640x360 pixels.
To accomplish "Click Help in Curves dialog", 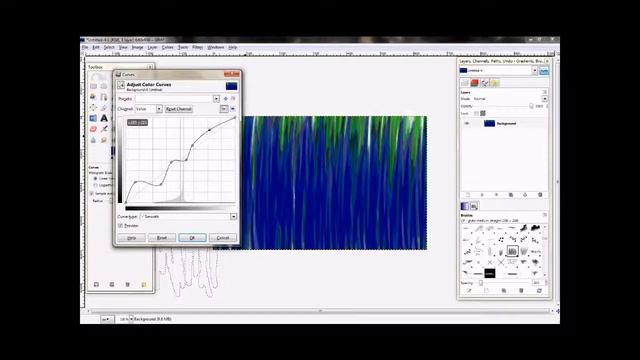I will (131, 238).
